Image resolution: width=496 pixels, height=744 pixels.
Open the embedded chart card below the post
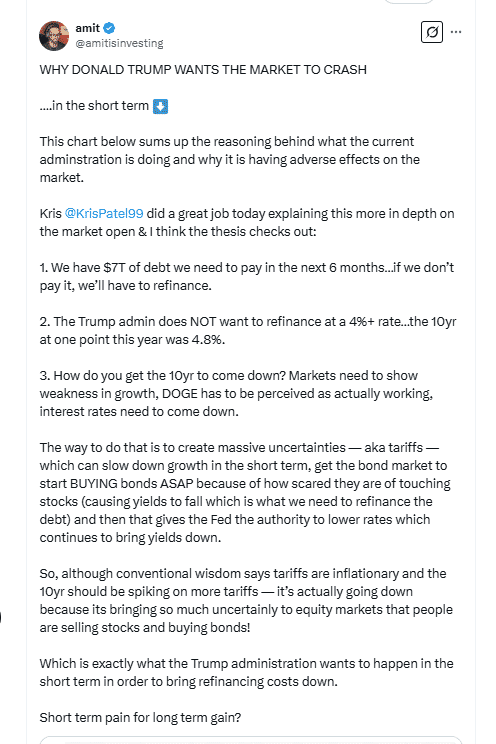point(251,740)
